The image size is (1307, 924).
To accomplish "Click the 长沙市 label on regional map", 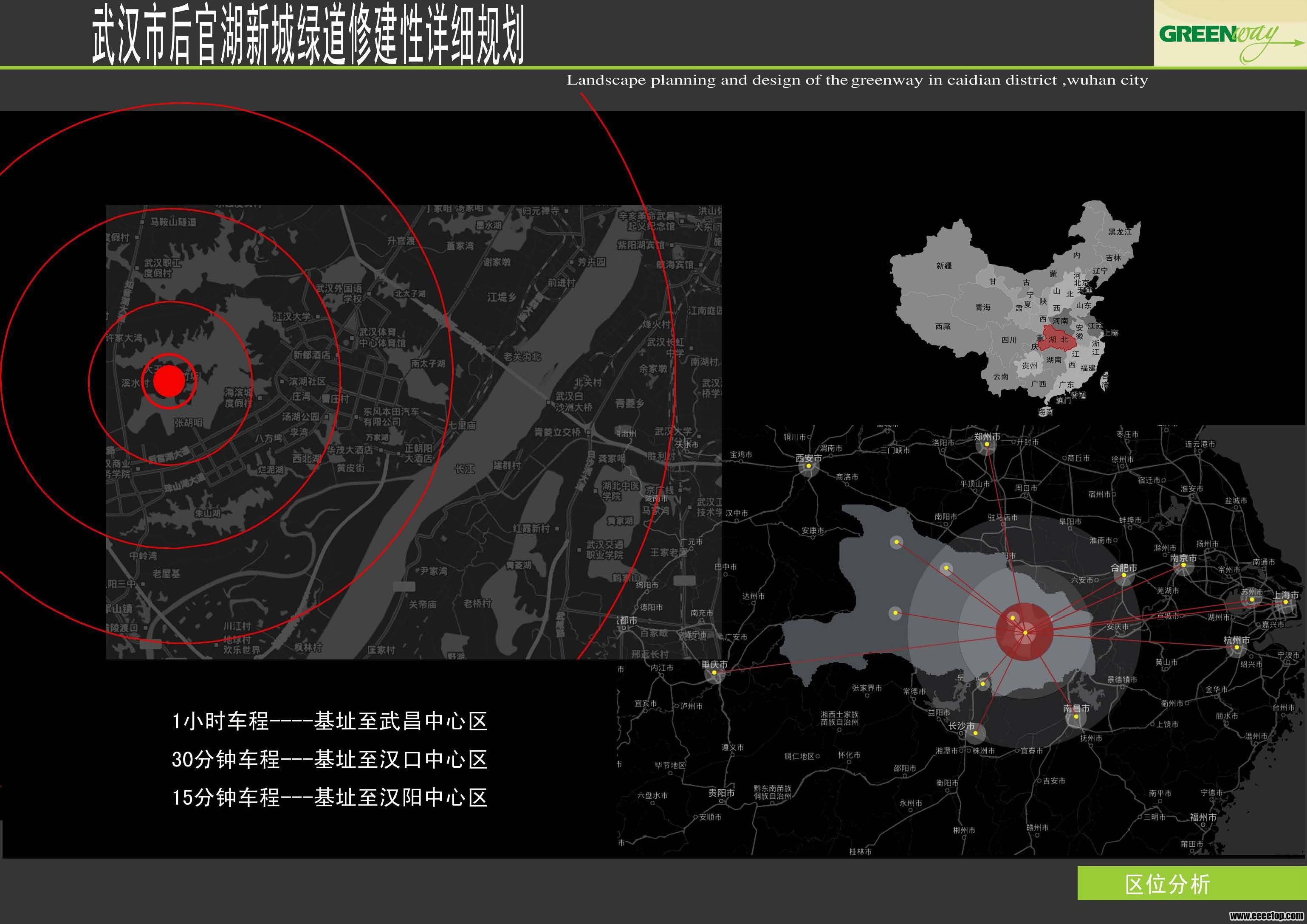I will coord(961,726).
